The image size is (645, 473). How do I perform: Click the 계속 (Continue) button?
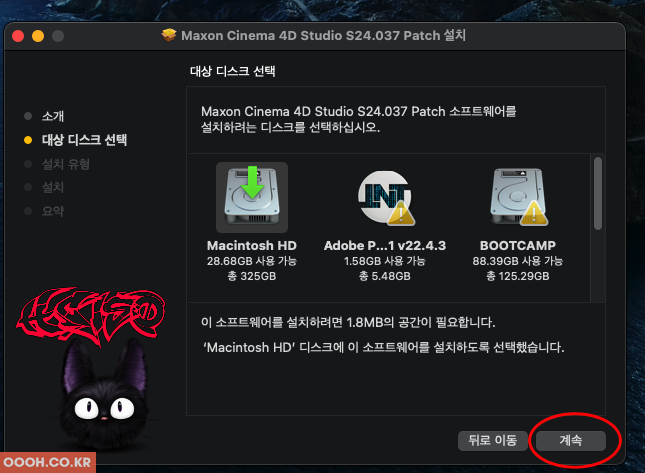(x=571, y=441)
